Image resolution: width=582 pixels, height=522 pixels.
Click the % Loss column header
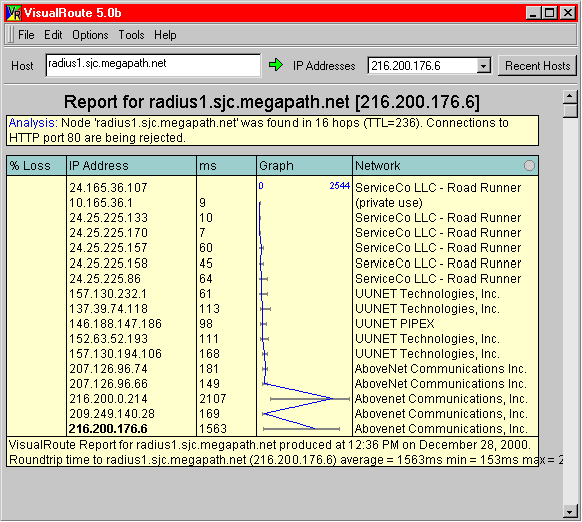[x=36, y=166]
